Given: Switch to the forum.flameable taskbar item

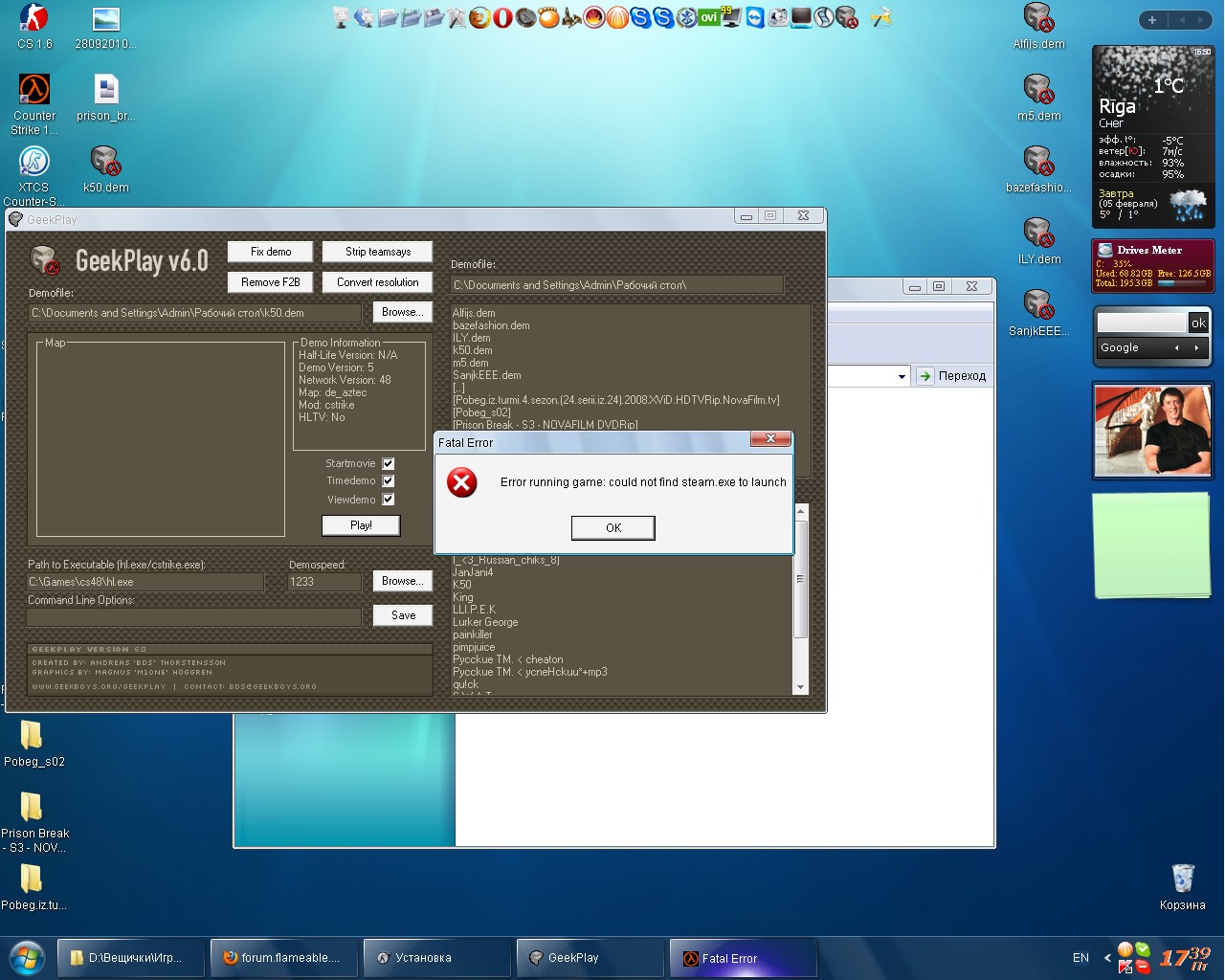Looking at the screenshot, I should (x=283, y=958).
